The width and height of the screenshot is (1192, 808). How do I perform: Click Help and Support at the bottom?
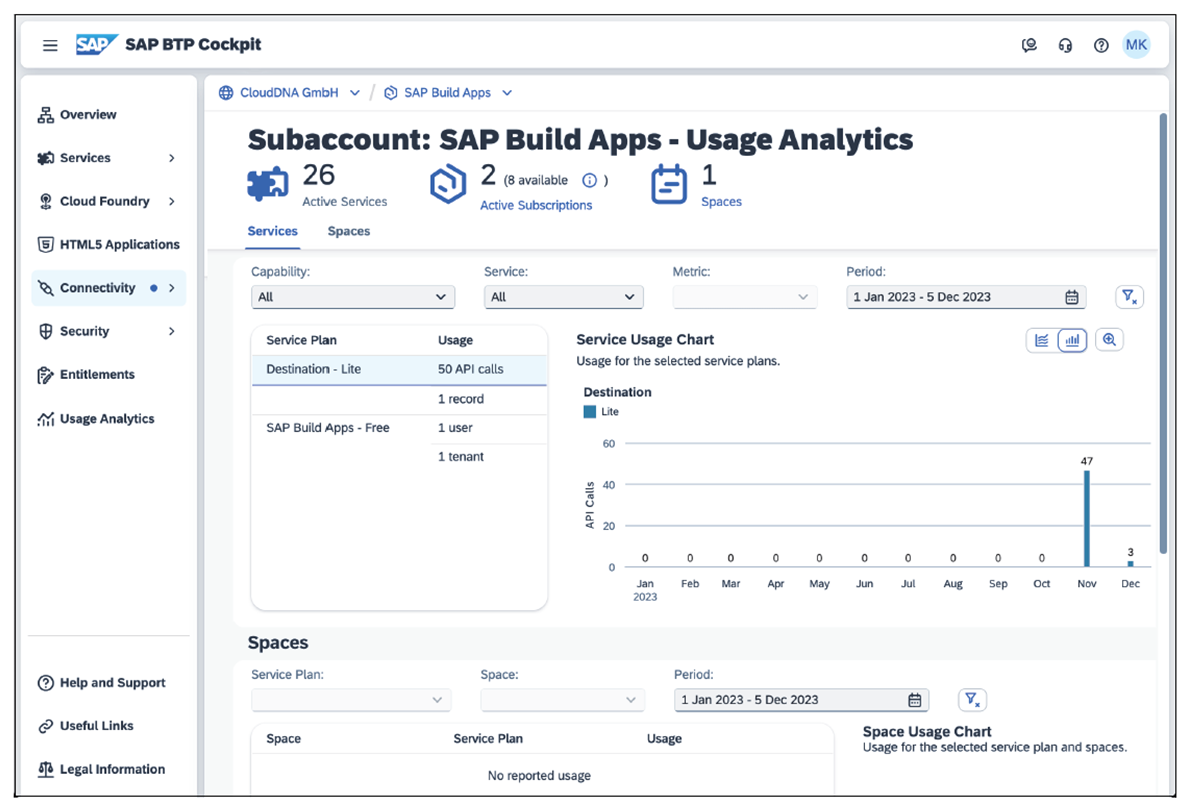point(102,682)
